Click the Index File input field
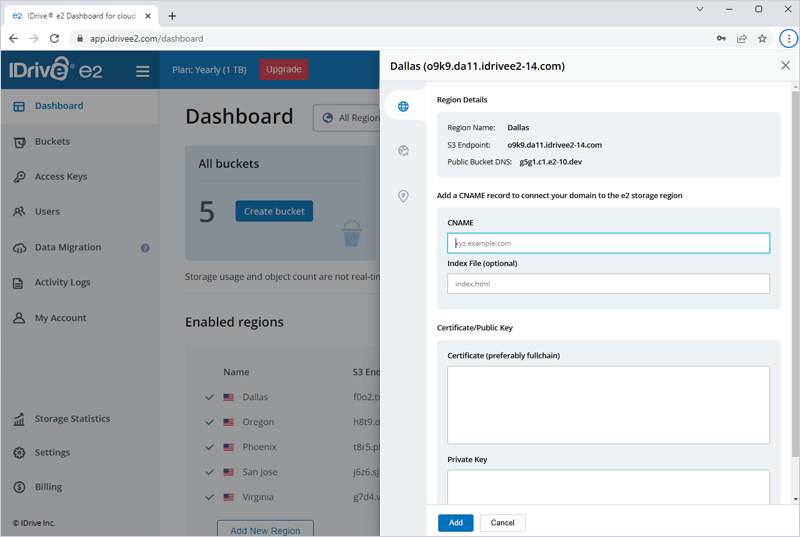This screenshot has height=537, width=800. pyautogui.click(x=609, y=284)
